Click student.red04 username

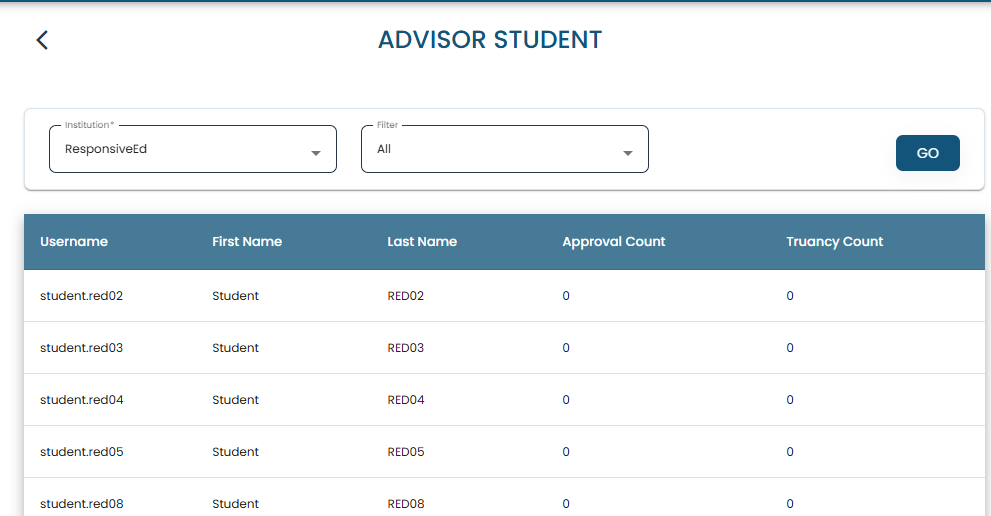click(81, 400)
